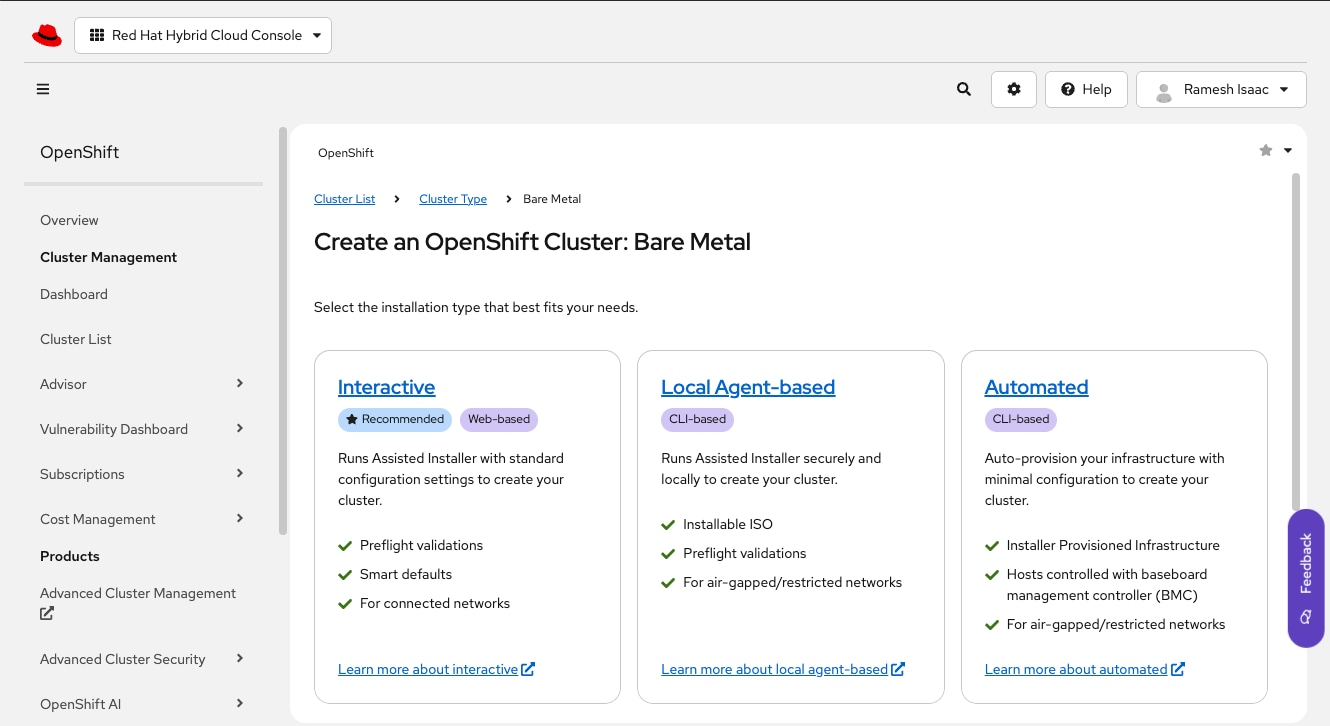Expand the Advisor sidebar section
Screen dimensions: 1330x726
[240, 384]
